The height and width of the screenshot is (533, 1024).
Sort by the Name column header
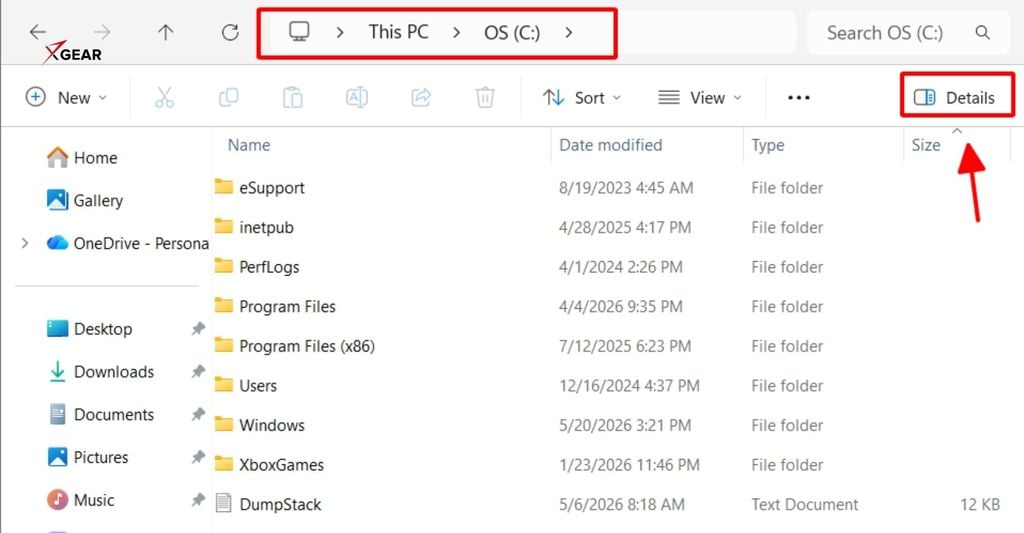[249, 145]
